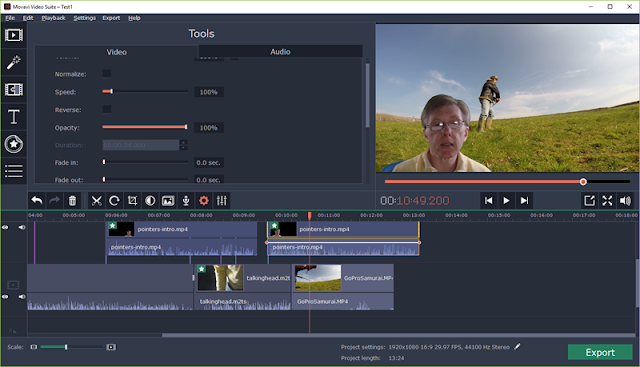Open clip properties gear icon
Image resolution: width=640 pixels, height=367 pixels.
click(x=204, y=200)
